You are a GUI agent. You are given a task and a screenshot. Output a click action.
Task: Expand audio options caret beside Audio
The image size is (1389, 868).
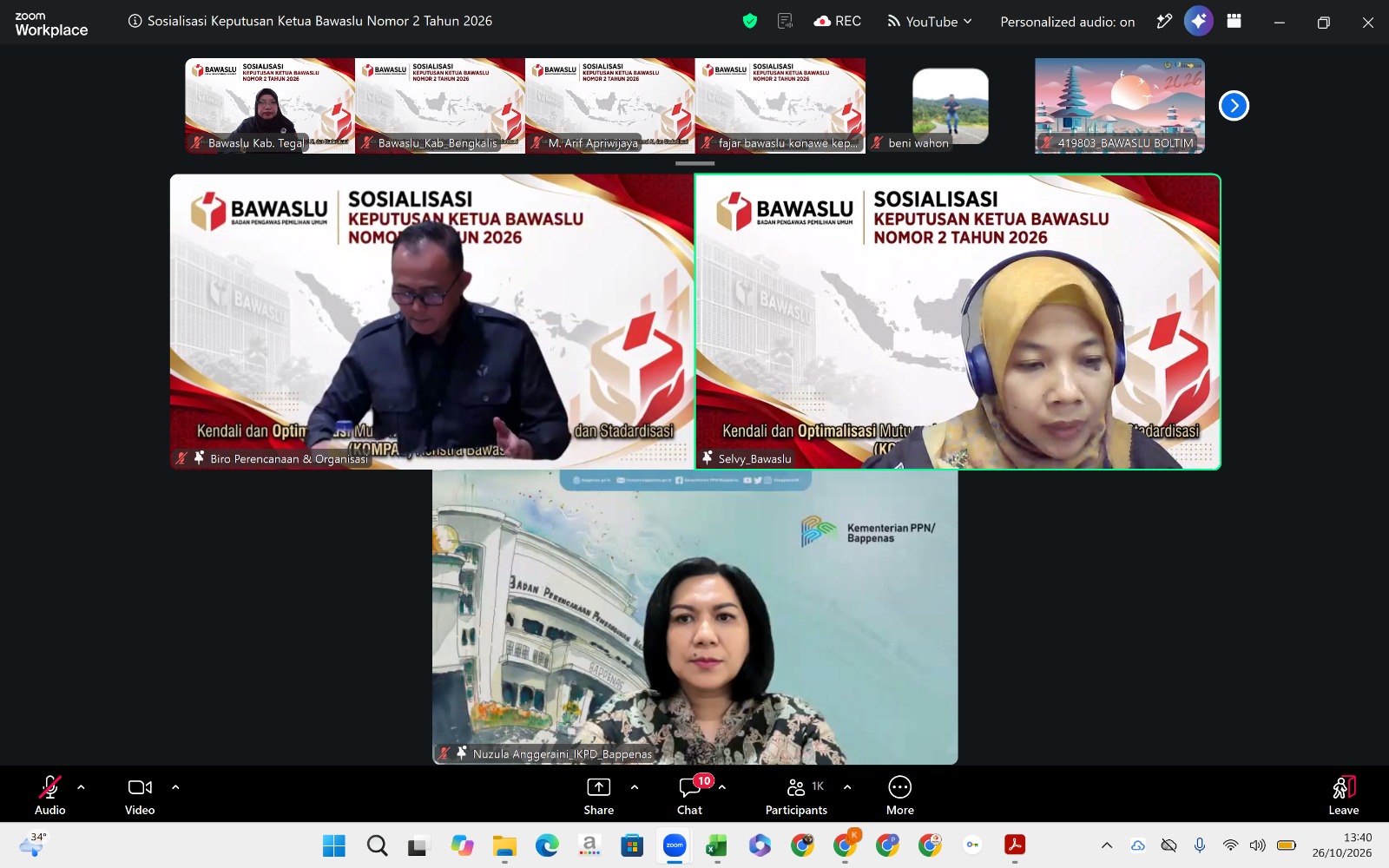point(81,787)
